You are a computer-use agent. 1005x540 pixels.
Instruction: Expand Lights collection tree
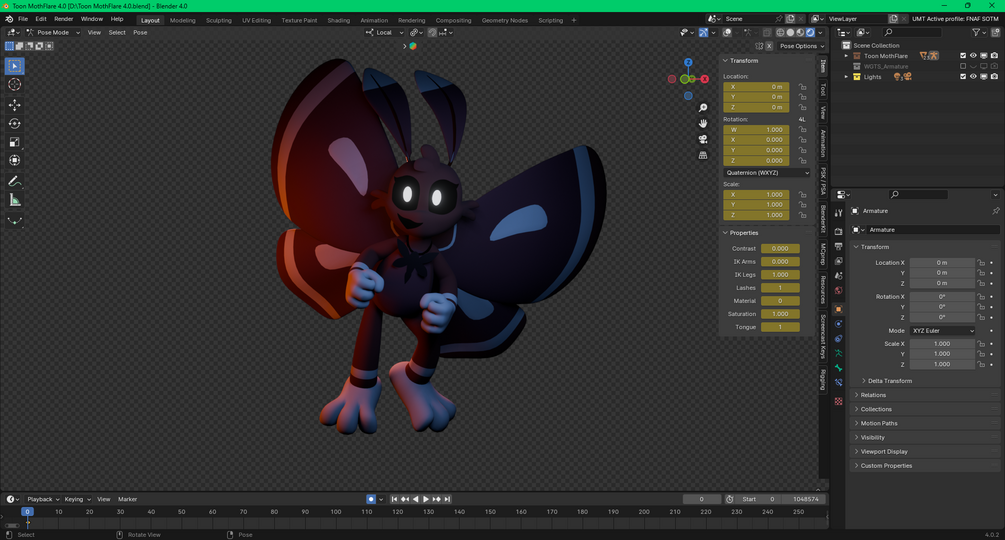coord(846,77)
